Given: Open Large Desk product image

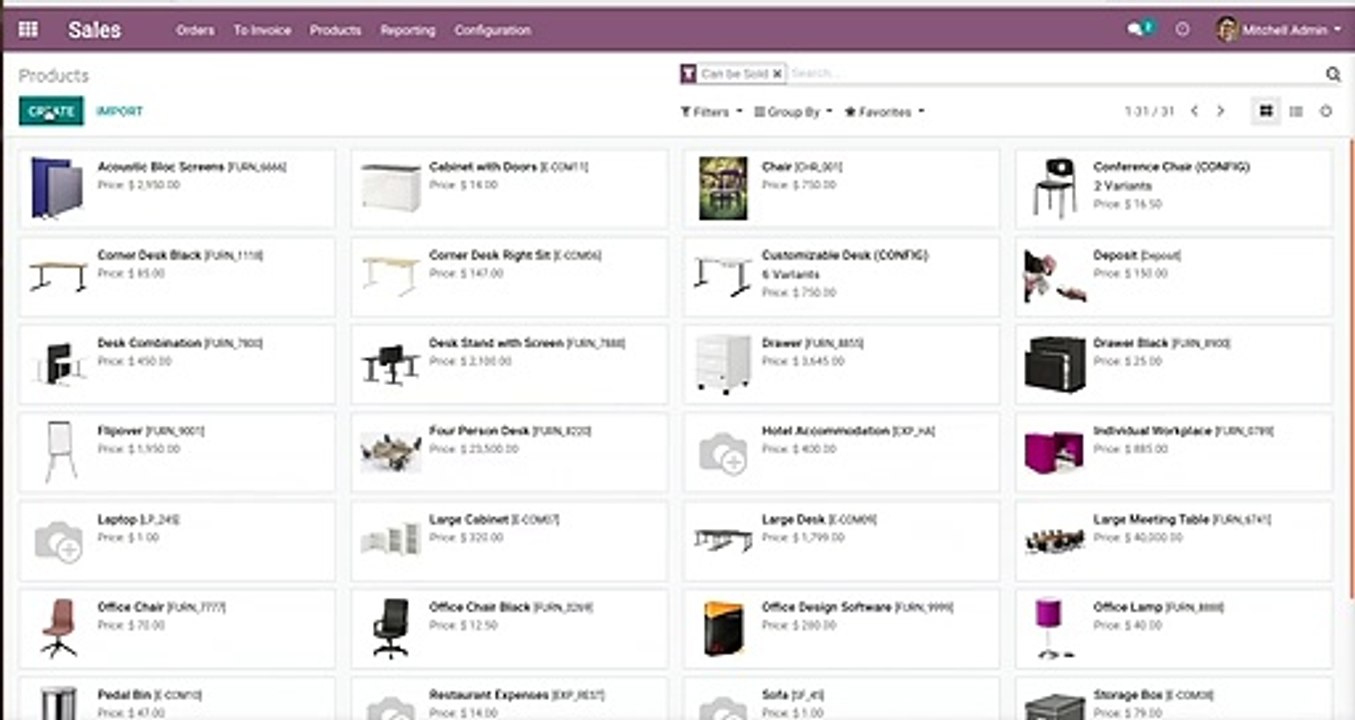Looking at the screenshot, I should pyautogui.click(x=723, y=540).
